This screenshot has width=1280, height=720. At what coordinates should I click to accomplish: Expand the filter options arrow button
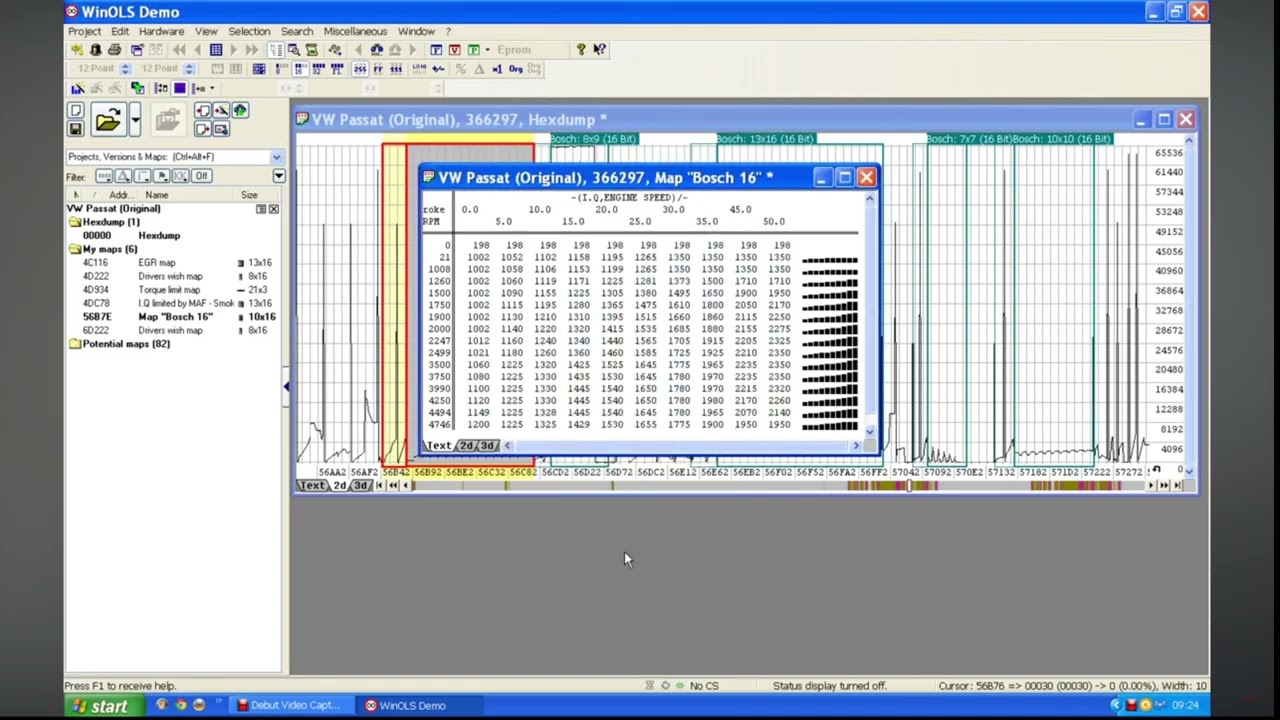pos(278,176)
